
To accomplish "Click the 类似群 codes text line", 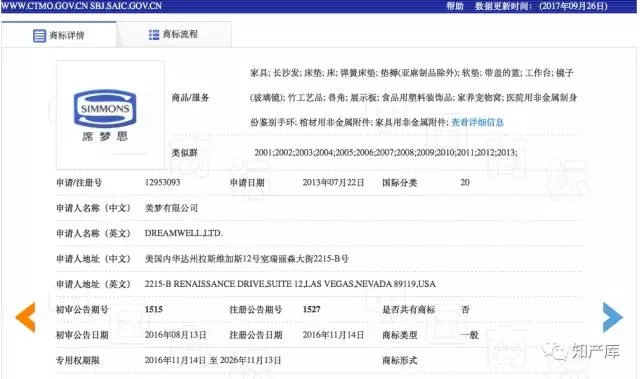I will (x=386, y=153).
